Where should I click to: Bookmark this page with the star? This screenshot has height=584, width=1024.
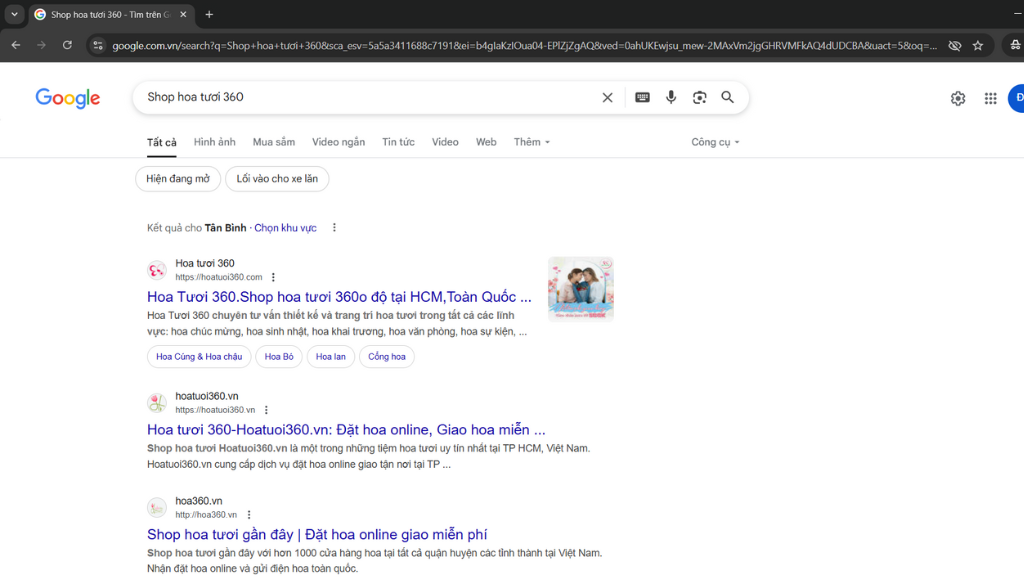(x=978, y=45)
